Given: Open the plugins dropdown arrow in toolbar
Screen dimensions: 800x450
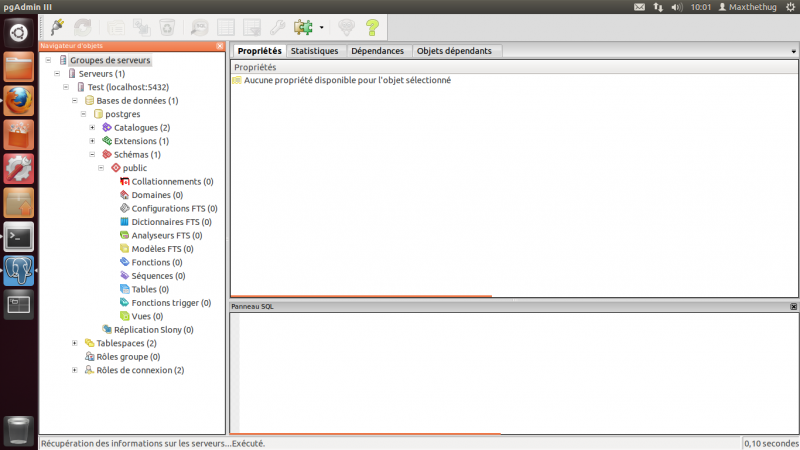Looking at the screenshot, I should point(321,27).
